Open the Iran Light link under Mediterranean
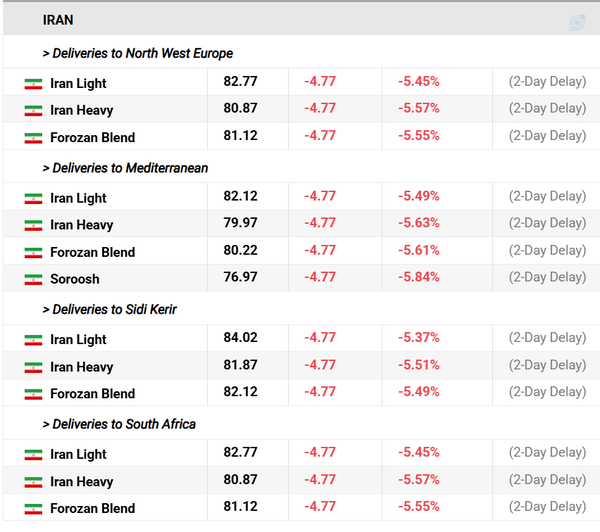The height and width of the screenshot is (532, 600). click(x=78, y=198)
